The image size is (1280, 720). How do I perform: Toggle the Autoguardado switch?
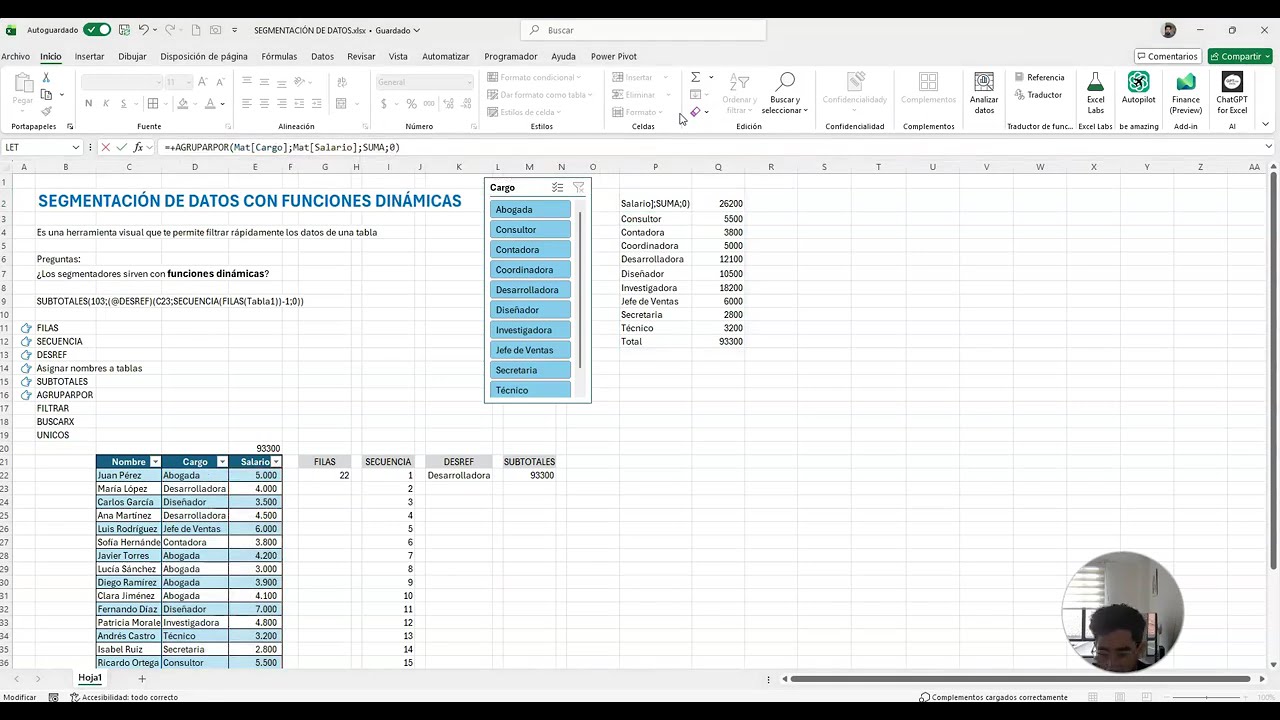(97, 30)
